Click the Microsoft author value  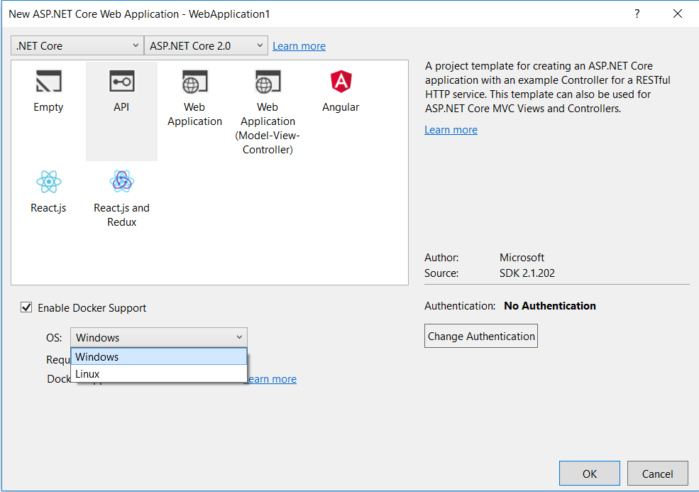click(522, 257)
